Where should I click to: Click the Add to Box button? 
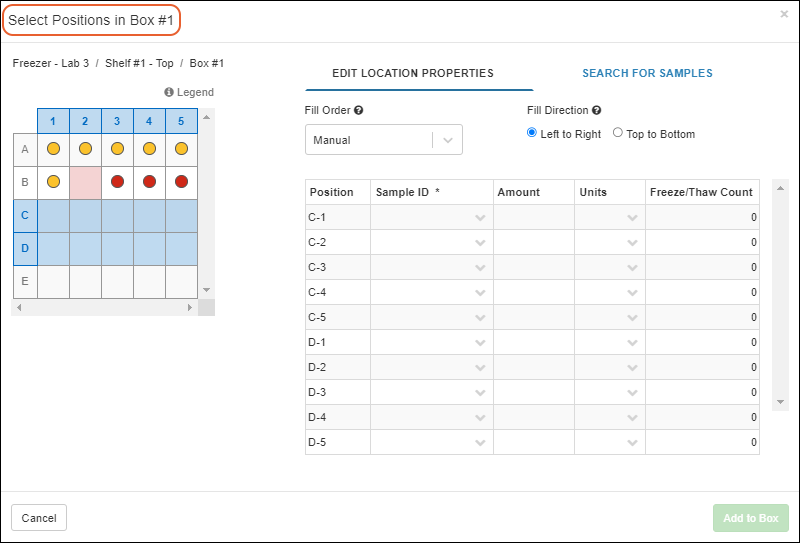(750, 518)
